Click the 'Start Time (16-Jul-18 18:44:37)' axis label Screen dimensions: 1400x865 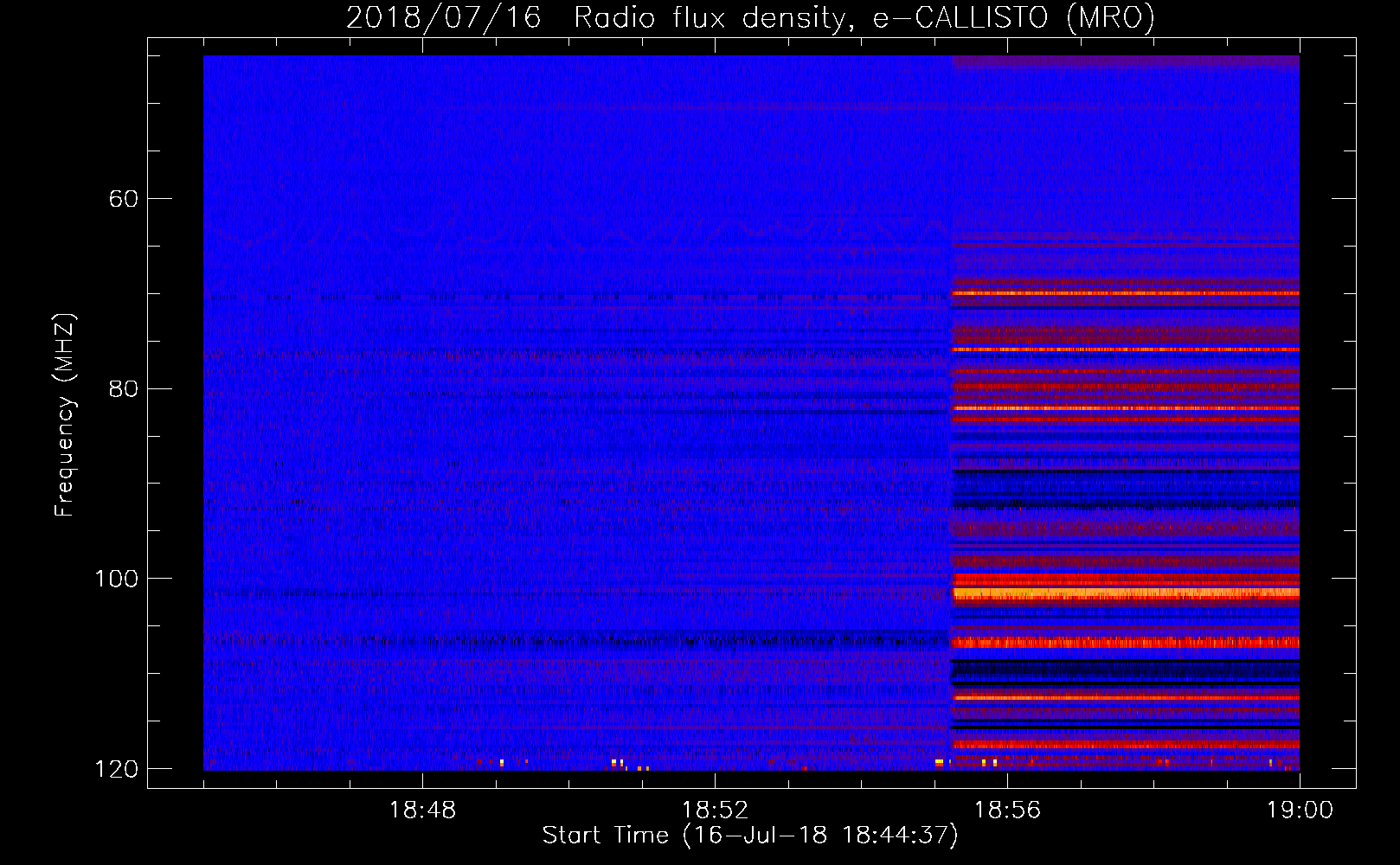750,836
